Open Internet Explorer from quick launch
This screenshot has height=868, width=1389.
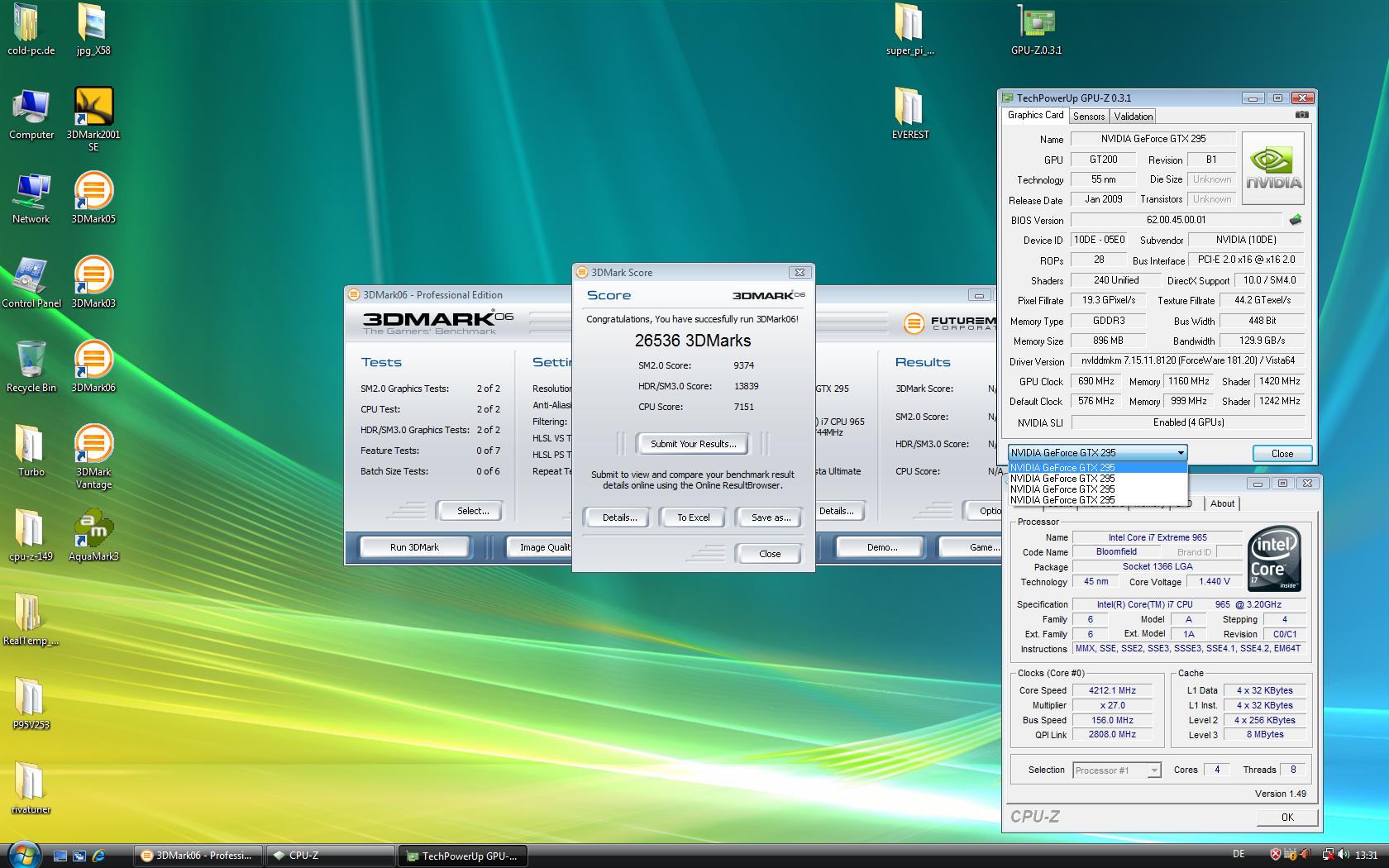tap(98, 856)
